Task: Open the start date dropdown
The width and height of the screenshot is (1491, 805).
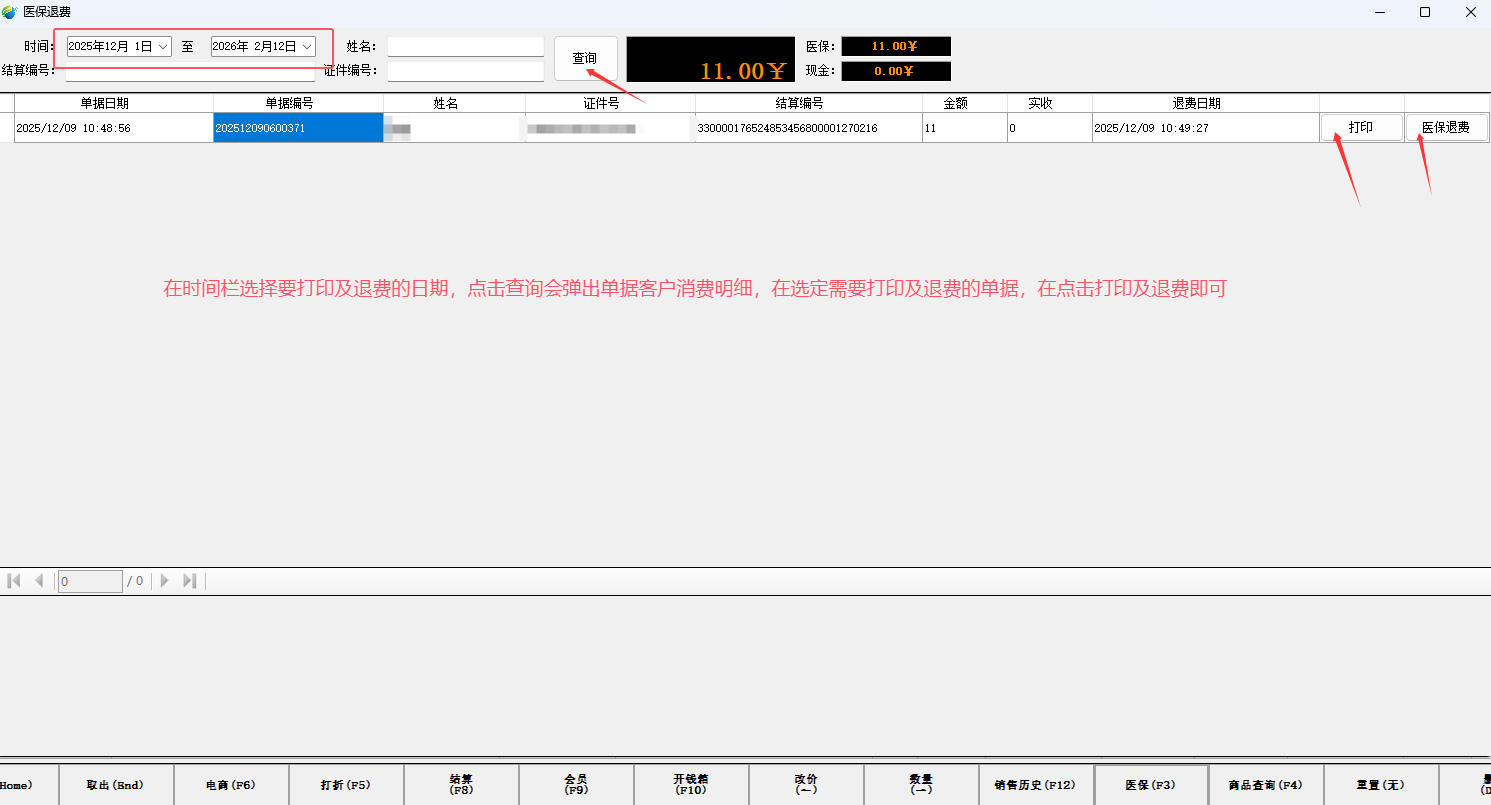Action: pos(163,47)
